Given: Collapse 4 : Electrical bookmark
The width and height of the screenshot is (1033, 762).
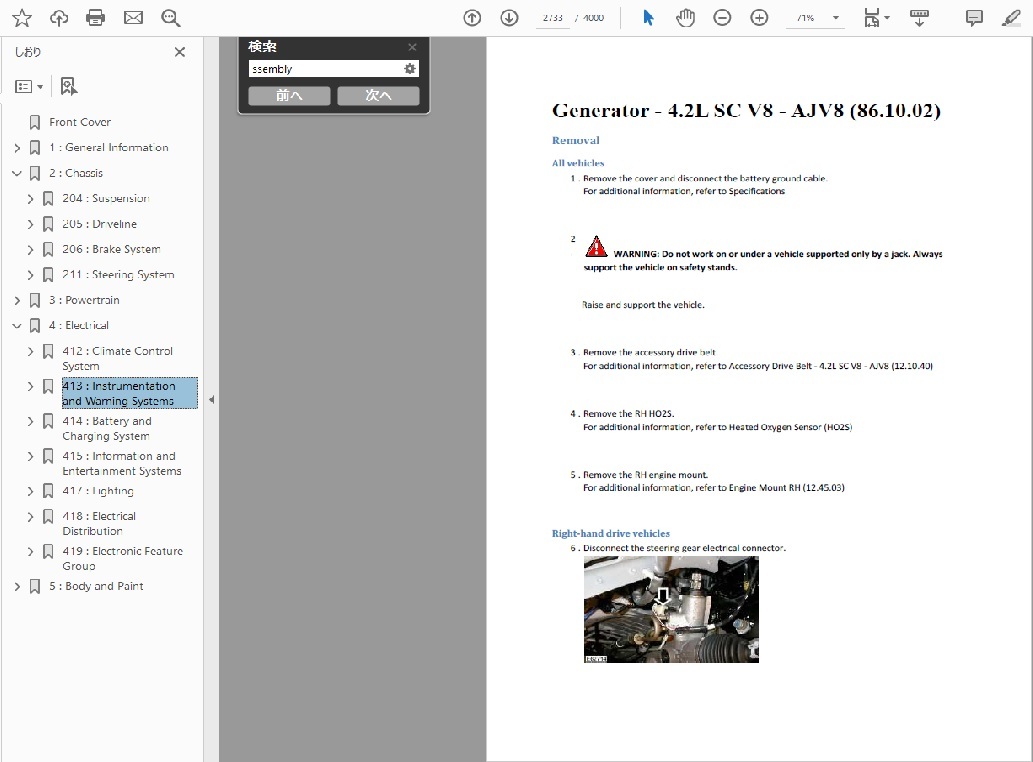Looking at the screenshot, I should 17,325.
